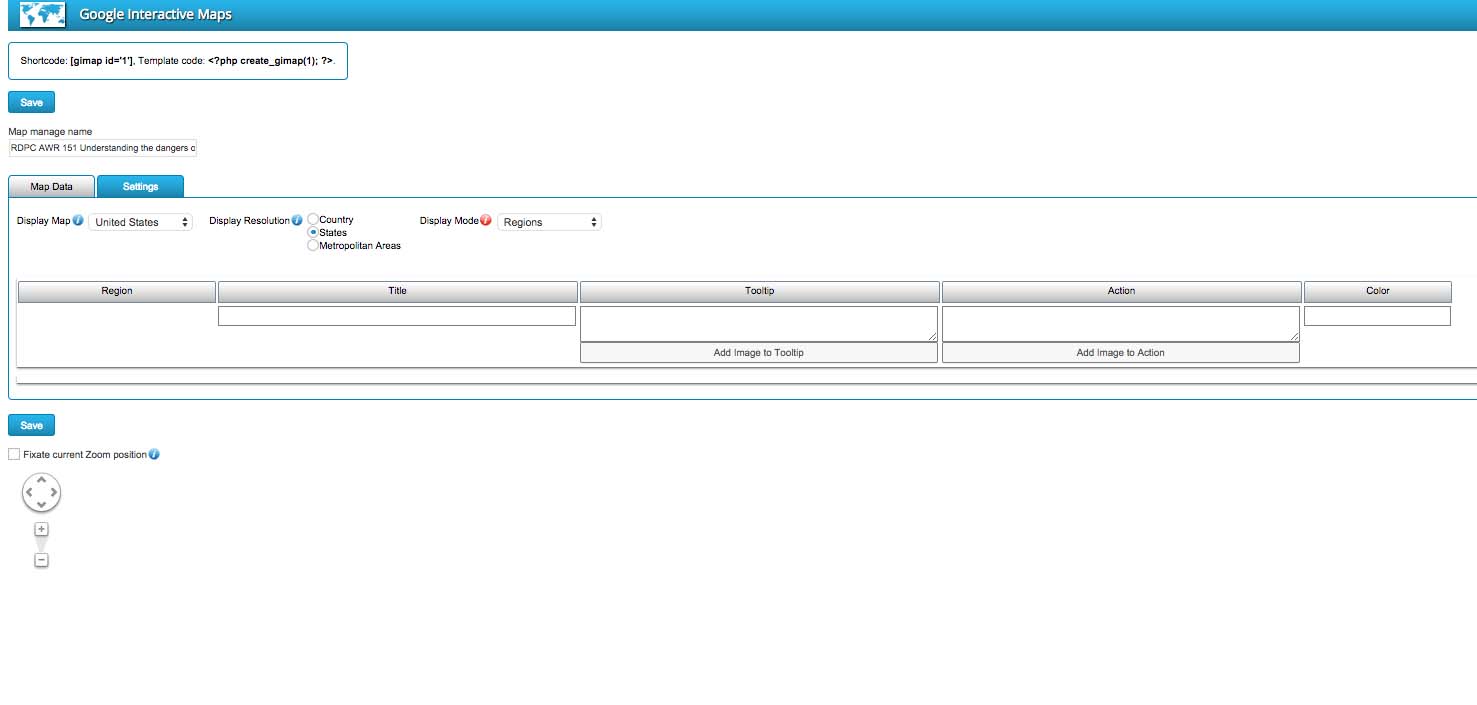Switch to the Settings tab

point(140,186)
